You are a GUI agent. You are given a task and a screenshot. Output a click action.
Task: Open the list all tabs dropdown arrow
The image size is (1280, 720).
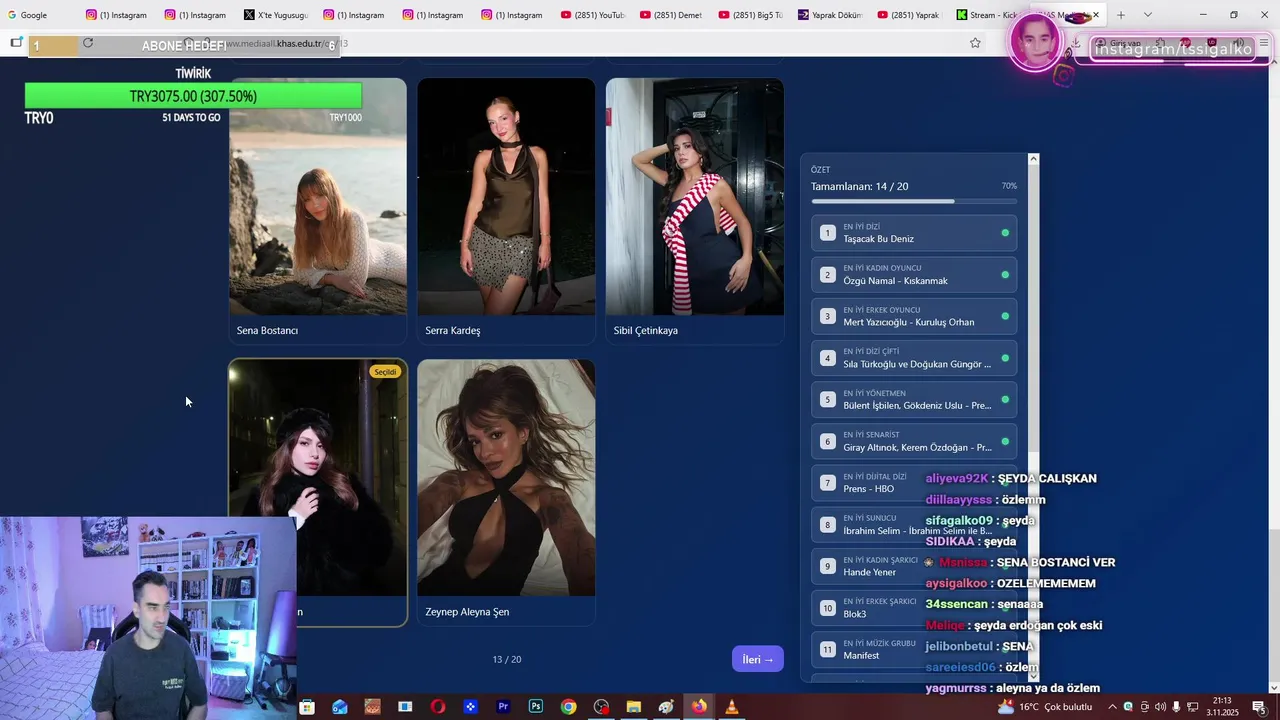(x=1147, y=15)
